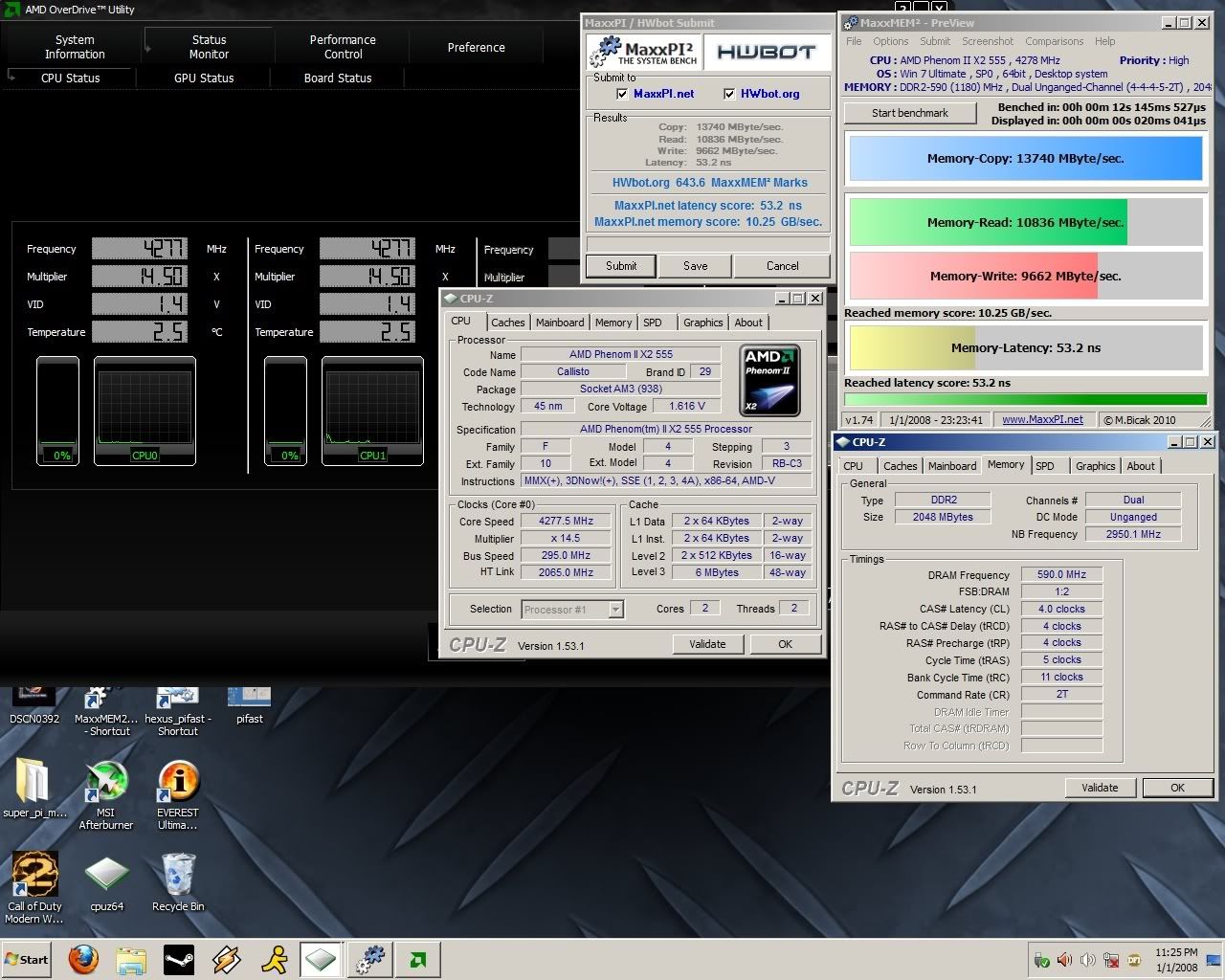Click the CPU0 usage graph
The height and width of the screenshot is (980, 1225).
click(145, 411)
